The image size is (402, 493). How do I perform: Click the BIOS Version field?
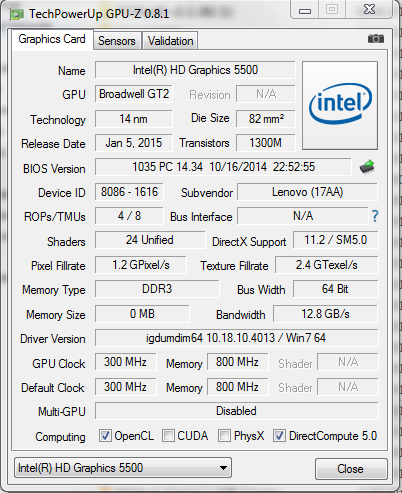[x=223, y=167]
